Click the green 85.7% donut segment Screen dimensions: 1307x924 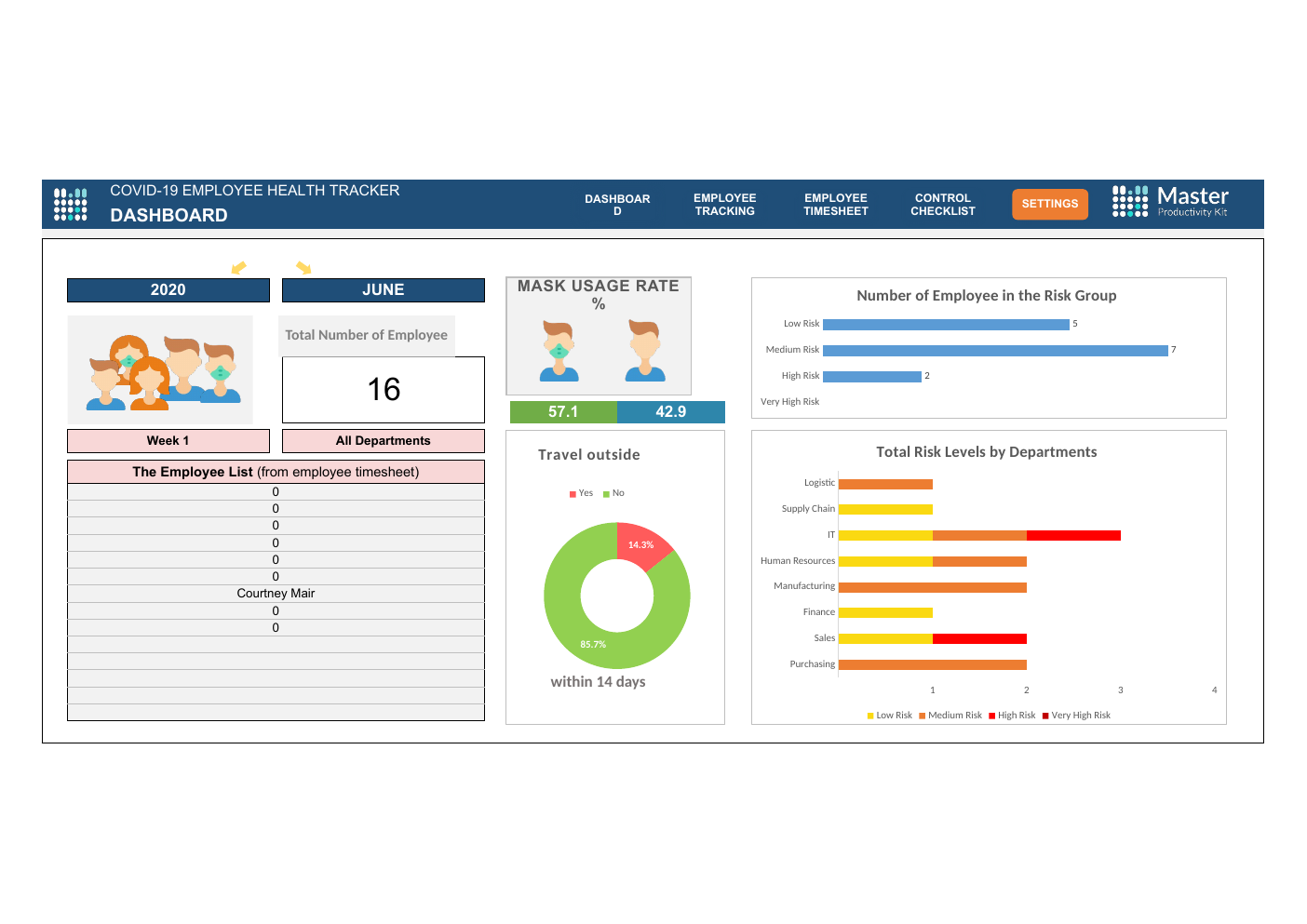click(x=593, y=644)
